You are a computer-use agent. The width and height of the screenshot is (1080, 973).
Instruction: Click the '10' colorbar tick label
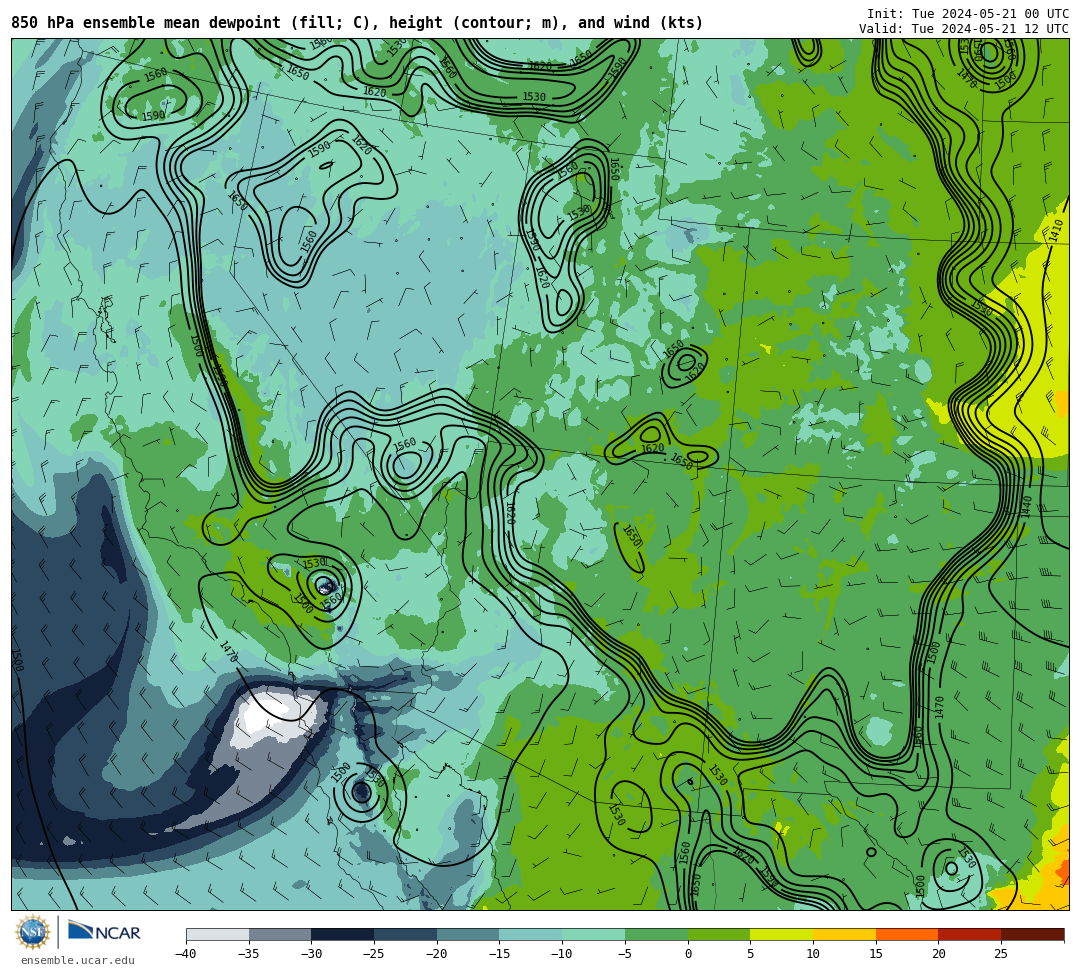click(813, 954)
